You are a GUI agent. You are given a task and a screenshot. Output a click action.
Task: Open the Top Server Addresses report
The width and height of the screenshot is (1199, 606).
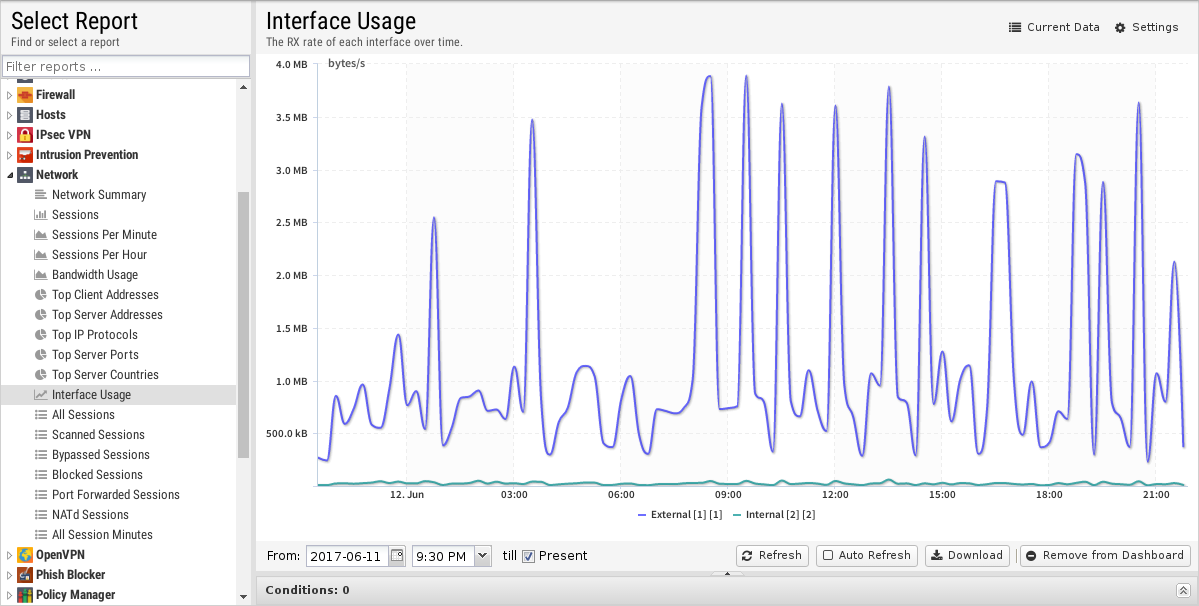pos(107,315)
